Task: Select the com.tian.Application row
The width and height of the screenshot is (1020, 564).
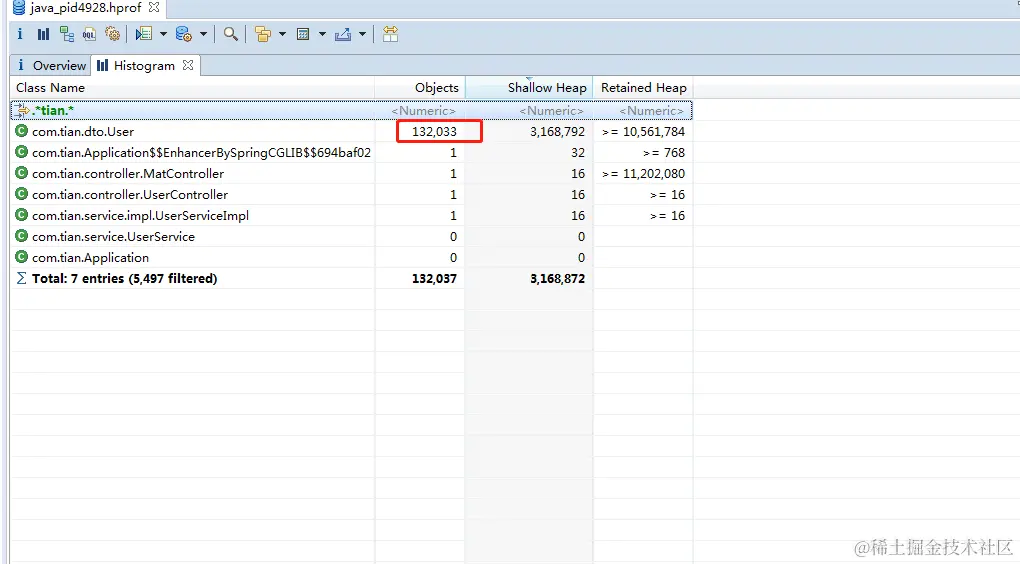Action: point(351,258)
